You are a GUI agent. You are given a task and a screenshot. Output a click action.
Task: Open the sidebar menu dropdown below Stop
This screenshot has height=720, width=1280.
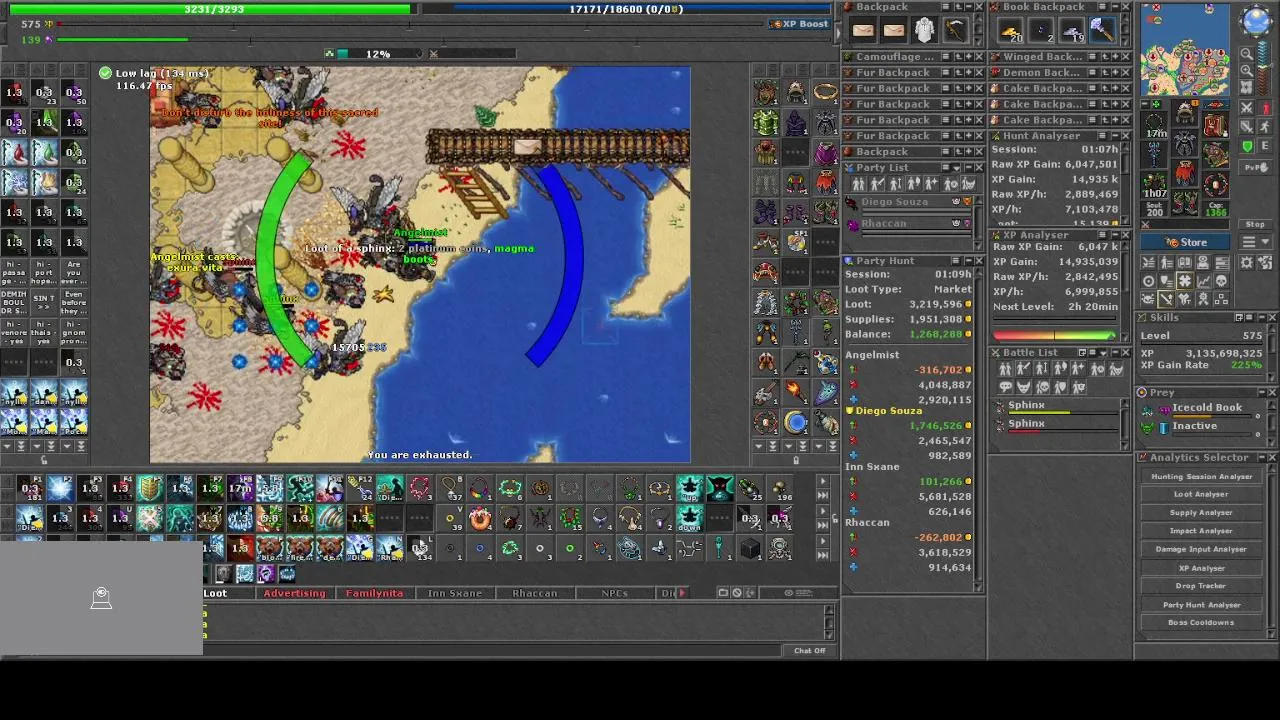(x=1255, y=242)
